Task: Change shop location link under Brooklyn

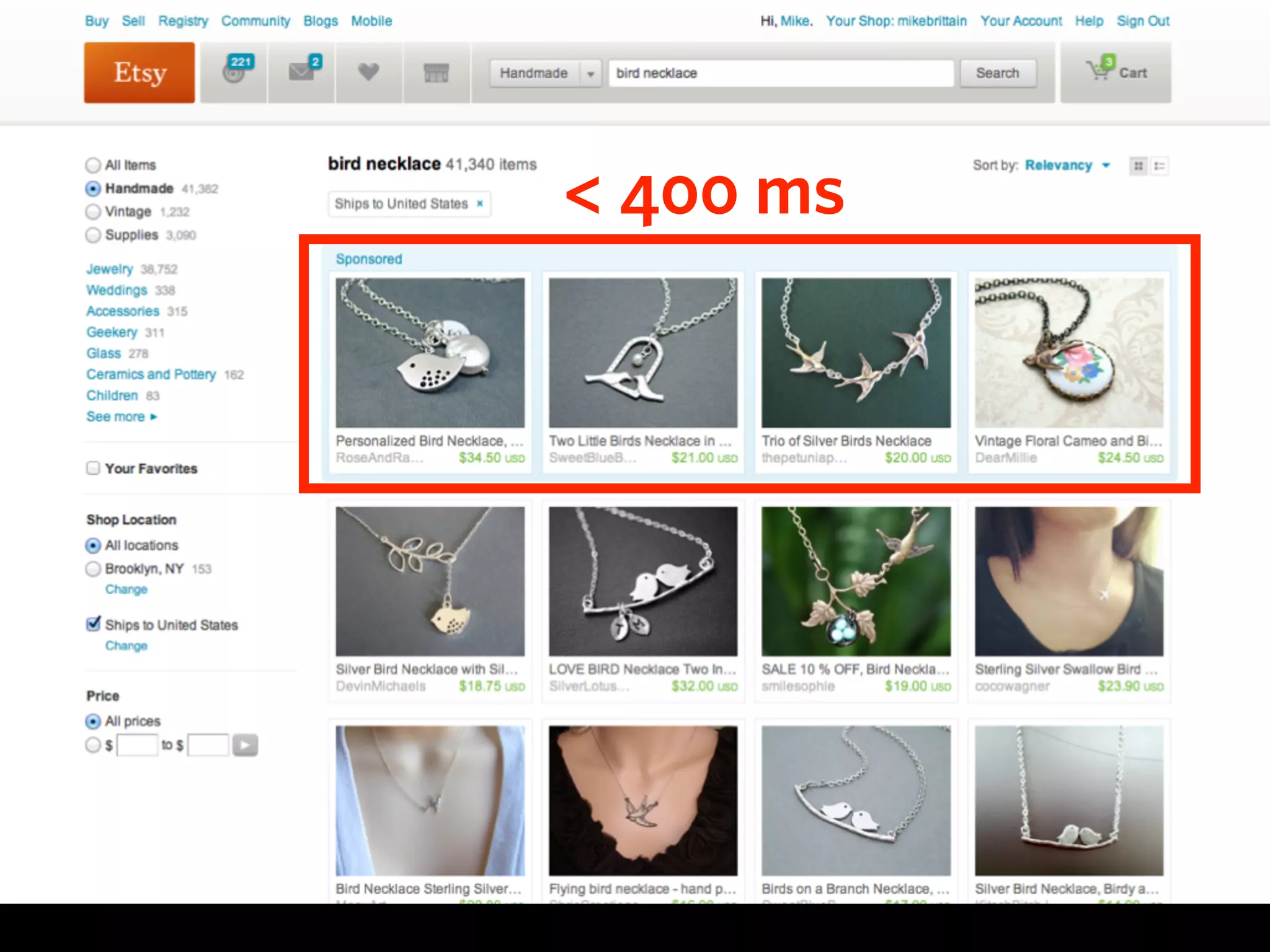Action: [x=127, y=589]
